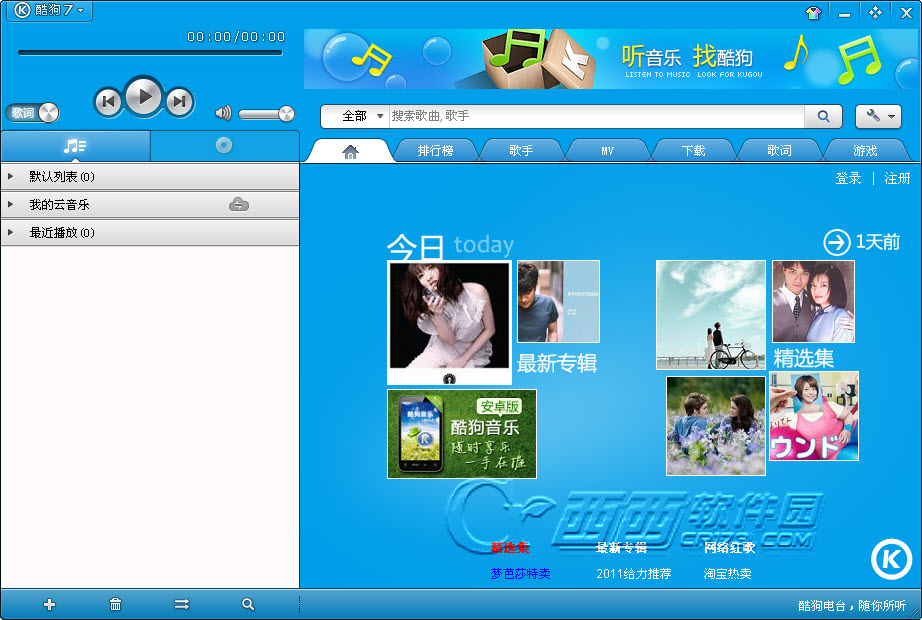This screenshot has width=922, height=620.
Task: Change play mode with the arrows icon
Action: [x=181, y=604]
